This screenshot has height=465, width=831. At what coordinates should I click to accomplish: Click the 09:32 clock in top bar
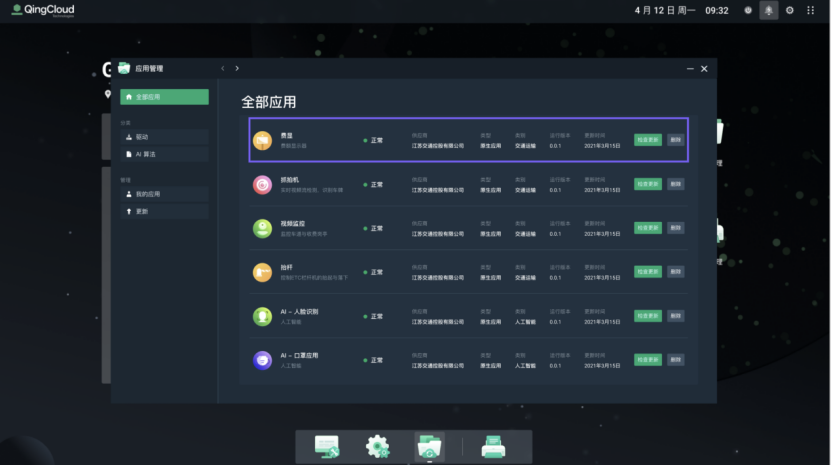click(717, 11)
